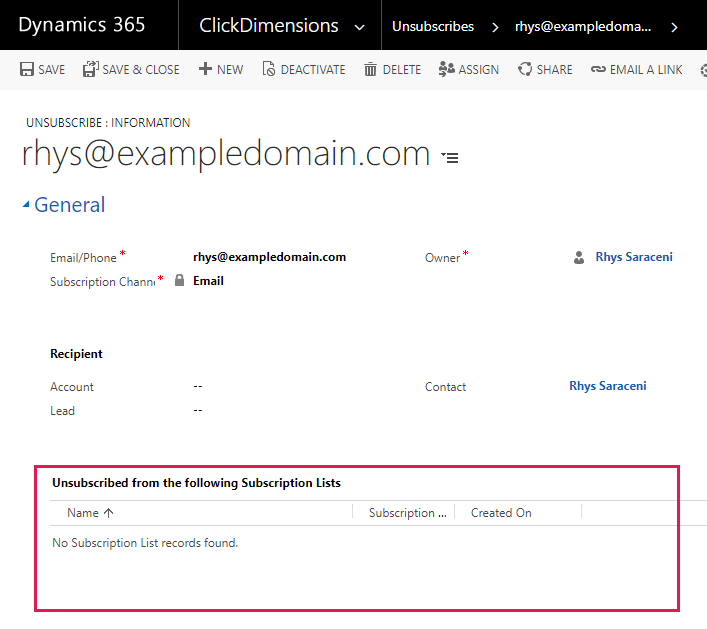The height and width of the screenshot is (629, 707).
Task: Click the Email/Phone field label
Action: pyautogui.click(x=83, y=258)
